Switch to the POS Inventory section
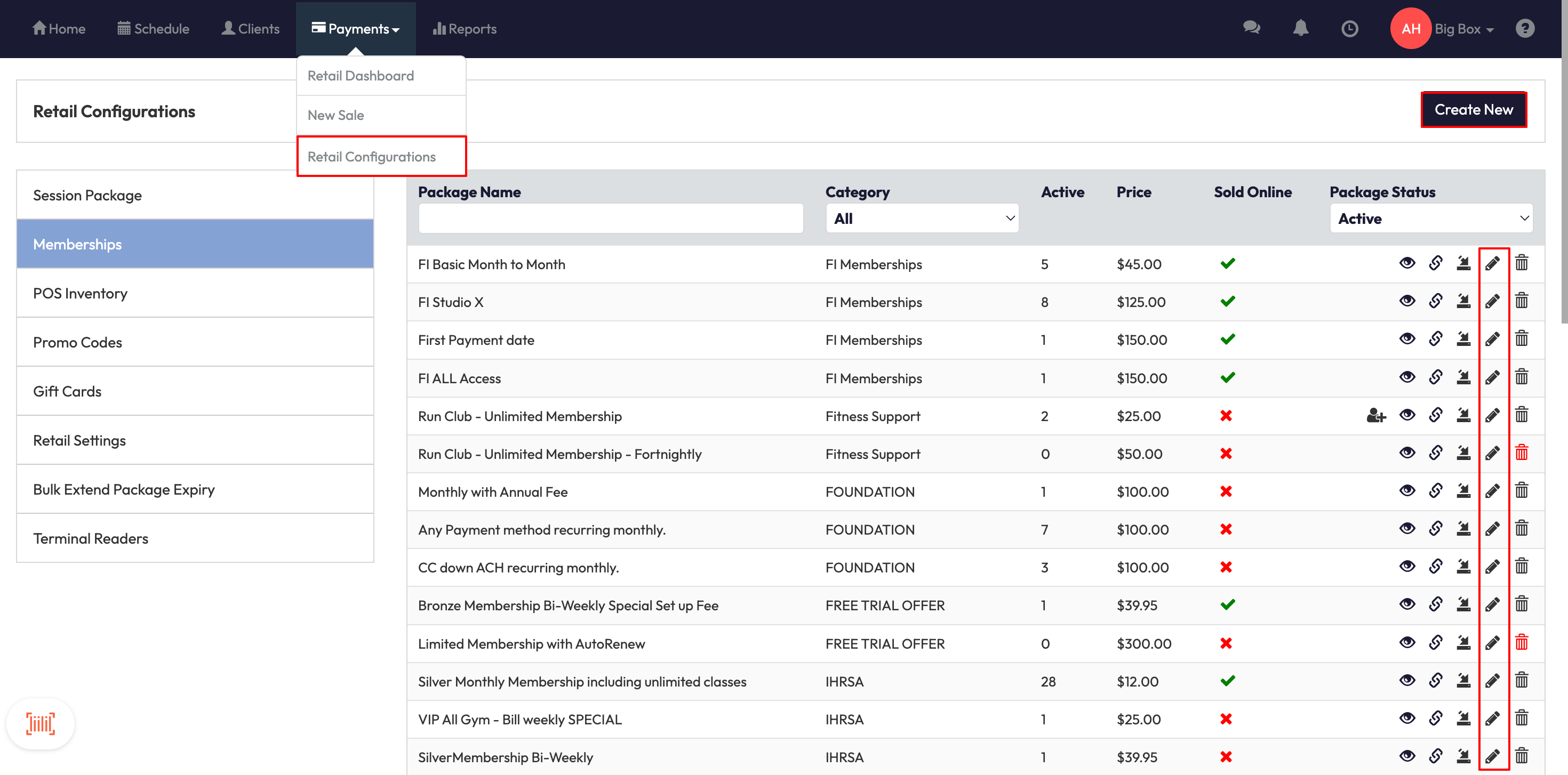Image resolution: width=1568 pixels, height=775 pixels. (x=81, y=293)
